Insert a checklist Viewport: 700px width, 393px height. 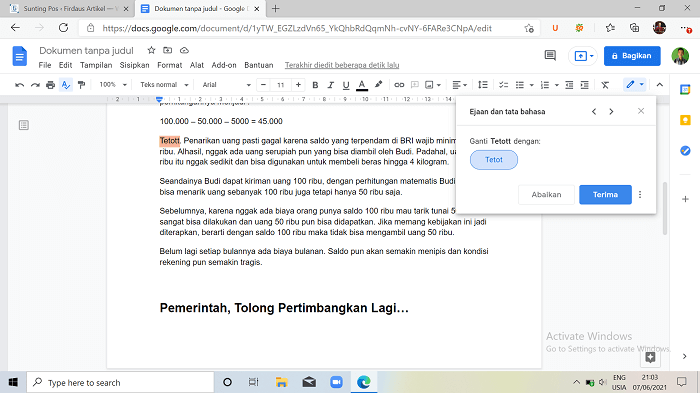[x=504, y=85]
